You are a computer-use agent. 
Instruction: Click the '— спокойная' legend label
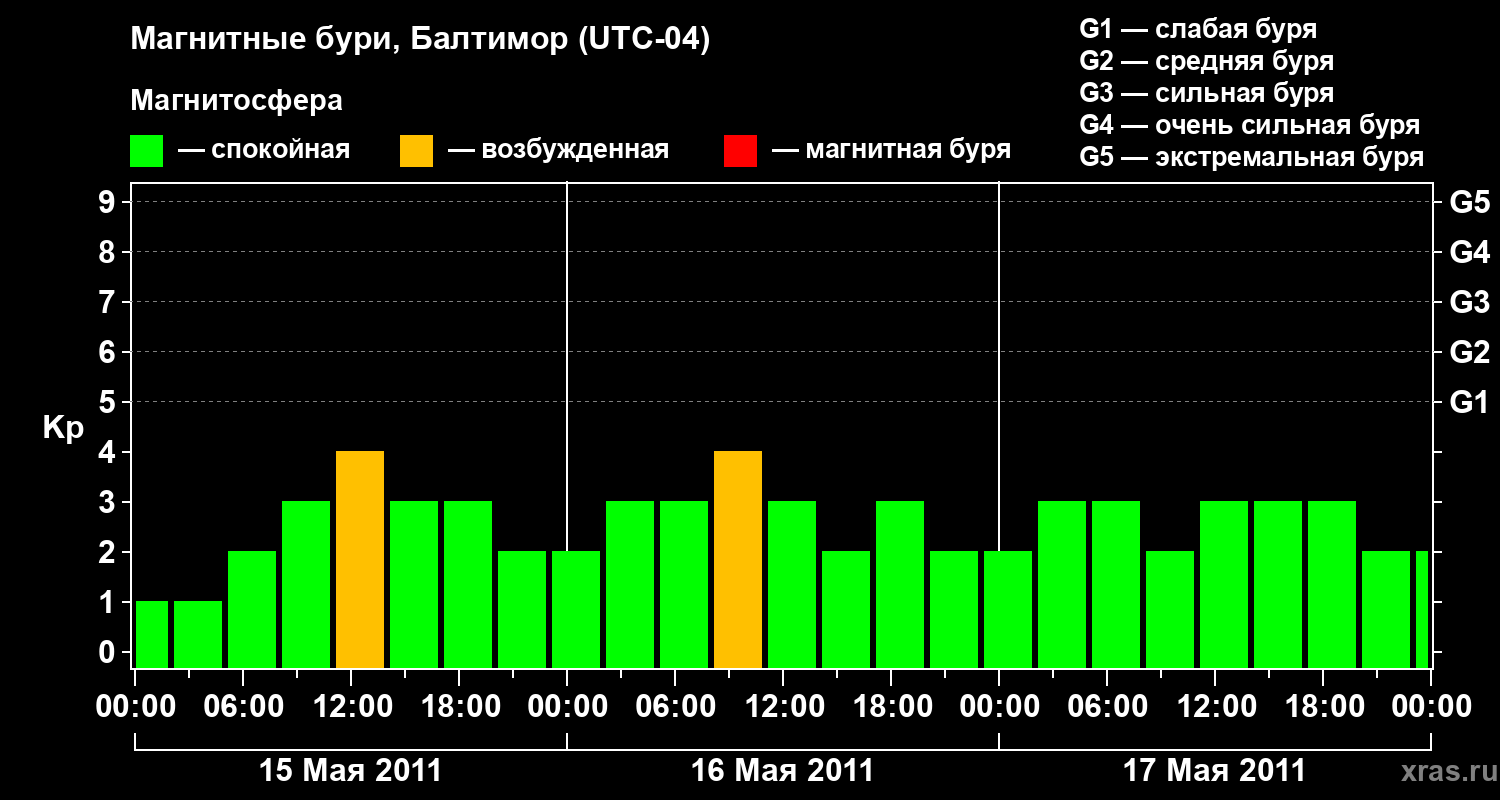pyautogui.click(x=264, y=150)
